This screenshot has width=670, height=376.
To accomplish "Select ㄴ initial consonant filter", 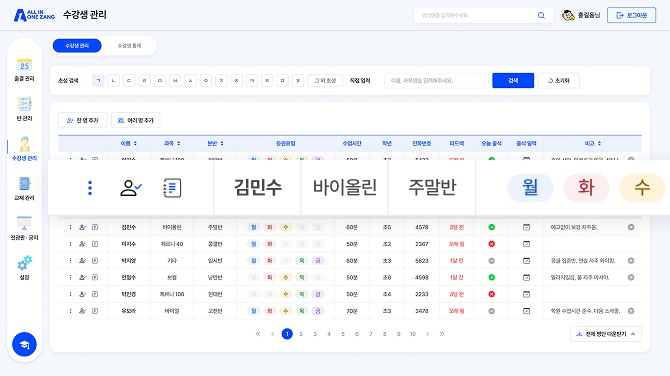I will [114, 80].
